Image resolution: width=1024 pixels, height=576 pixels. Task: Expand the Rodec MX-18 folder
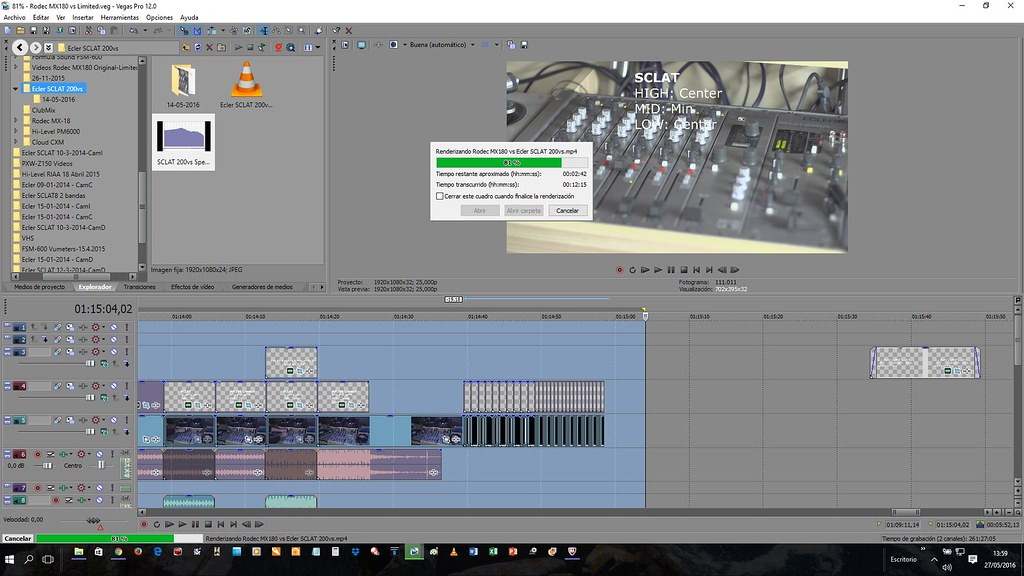[x=16, y=121]
